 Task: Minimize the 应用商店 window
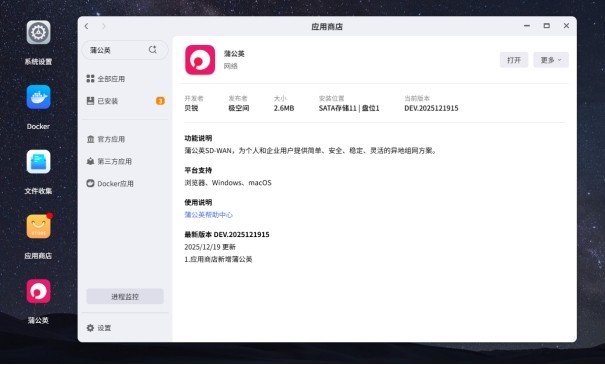coord(527,26)
